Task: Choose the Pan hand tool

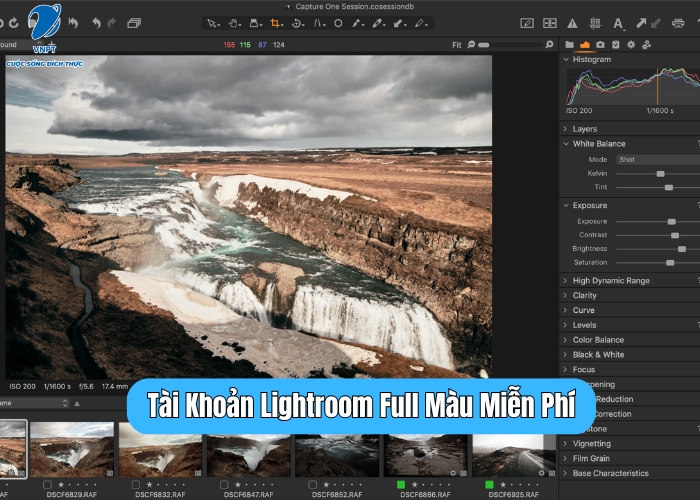Action: (233, 23)
